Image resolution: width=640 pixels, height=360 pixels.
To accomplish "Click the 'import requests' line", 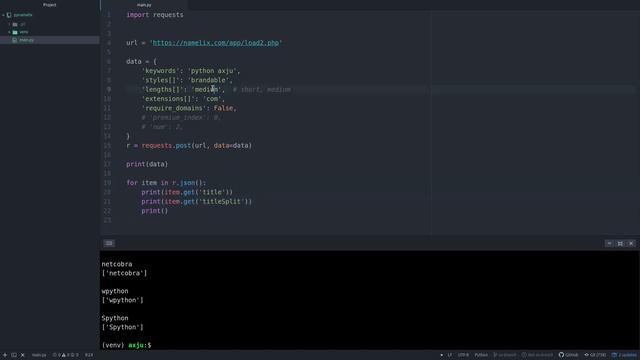I will (x=155, y=15).
